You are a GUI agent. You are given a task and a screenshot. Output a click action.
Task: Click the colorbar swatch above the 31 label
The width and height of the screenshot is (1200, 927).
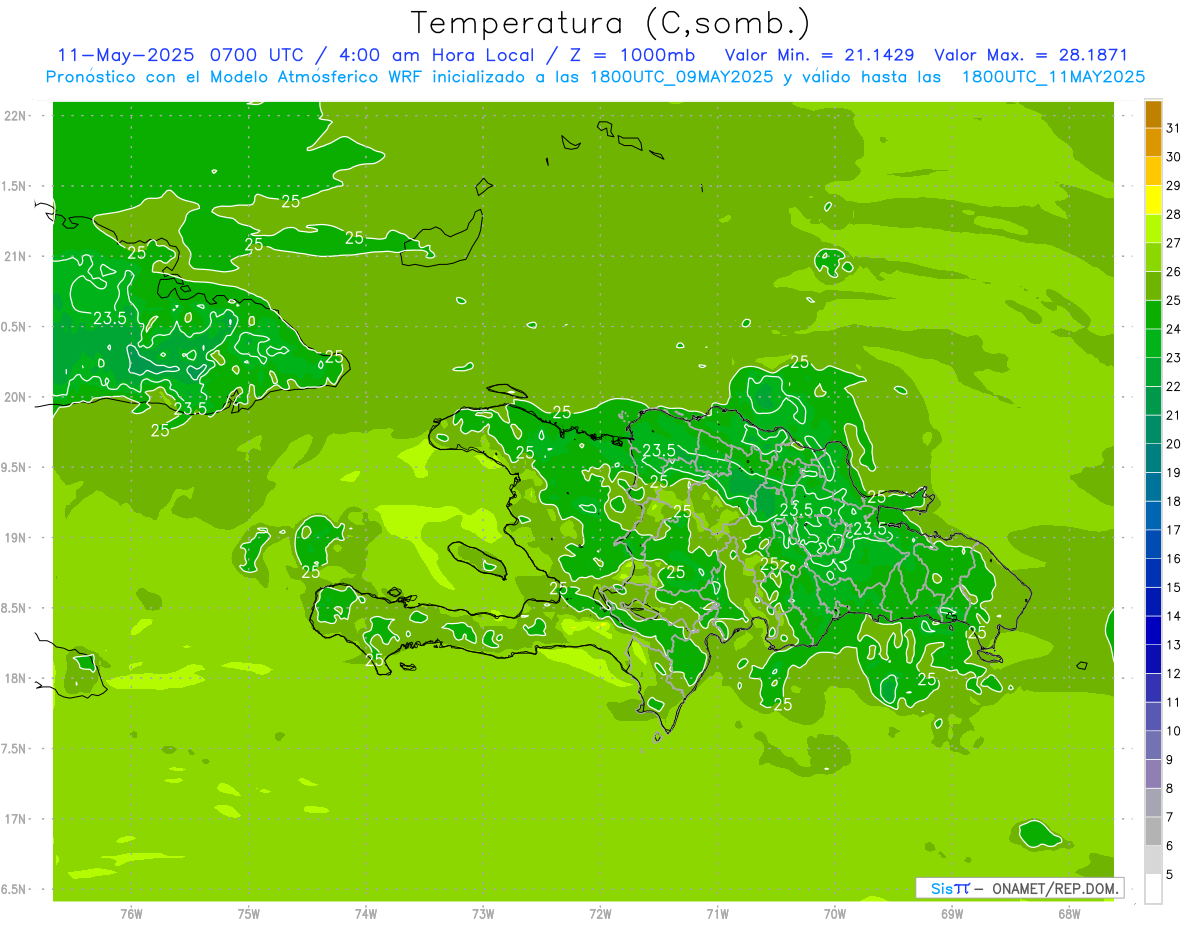1153,113
